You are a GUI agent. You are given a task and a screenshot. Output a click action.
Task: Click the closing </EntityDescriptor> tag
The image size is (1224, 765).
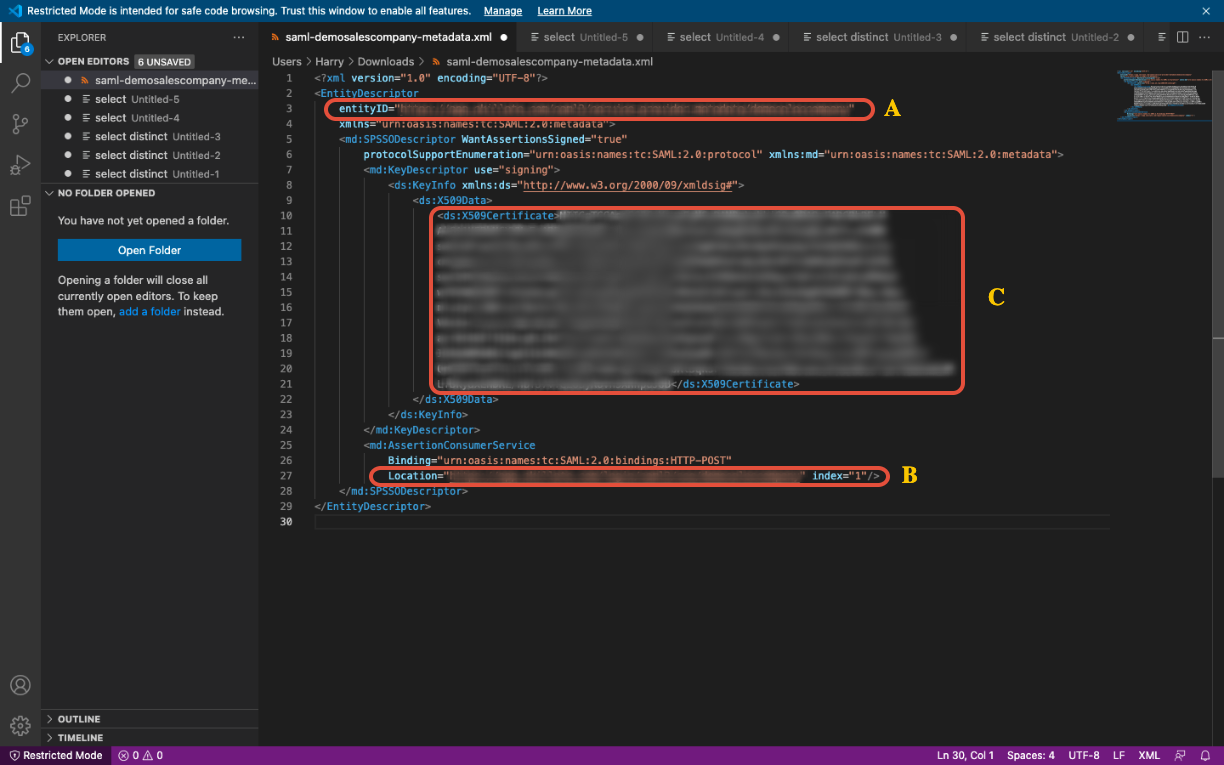pyautogui.click(x=373, y=507)
